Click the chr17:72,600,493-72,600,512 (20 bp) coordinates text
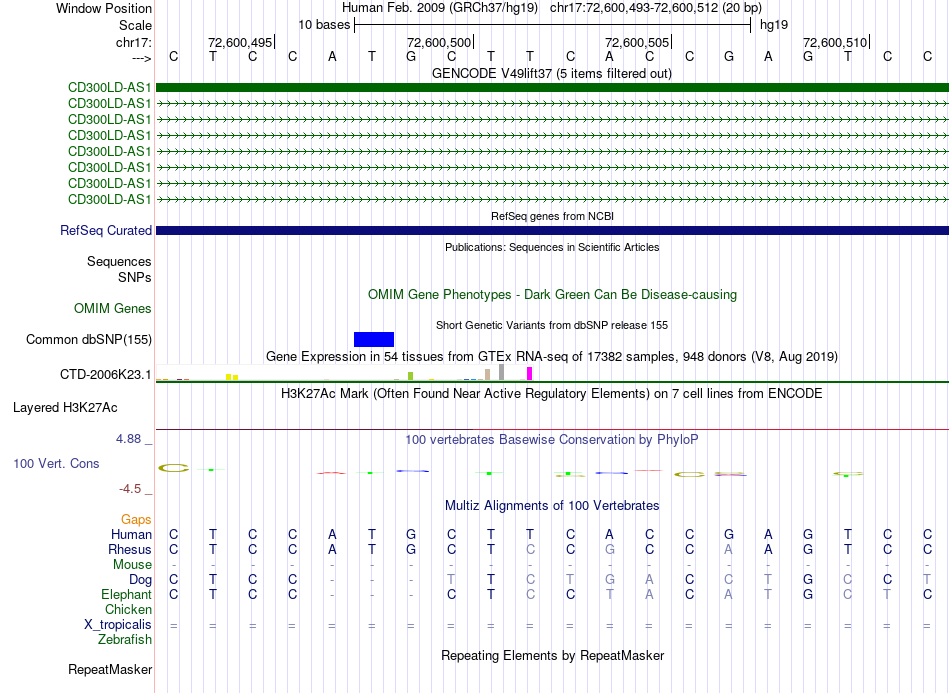Image resolution: width=950 pixels, height=693 pixels. pos(656,8)
